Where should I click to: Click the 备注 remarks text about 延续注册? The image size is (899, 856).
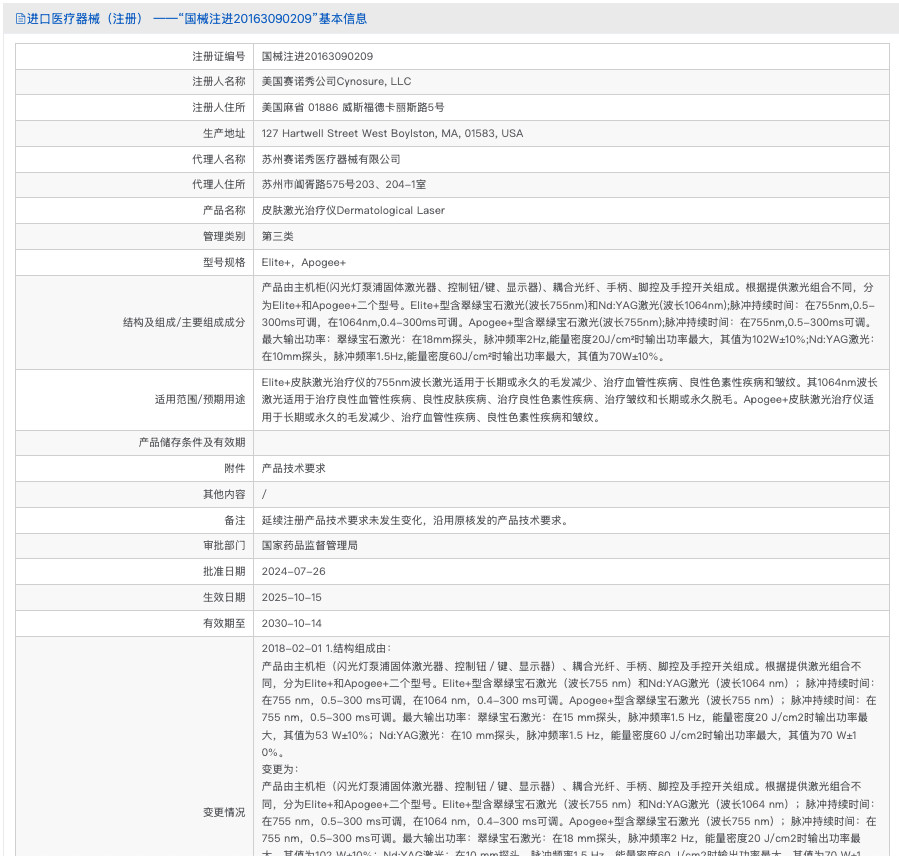[x=415, y=520]
